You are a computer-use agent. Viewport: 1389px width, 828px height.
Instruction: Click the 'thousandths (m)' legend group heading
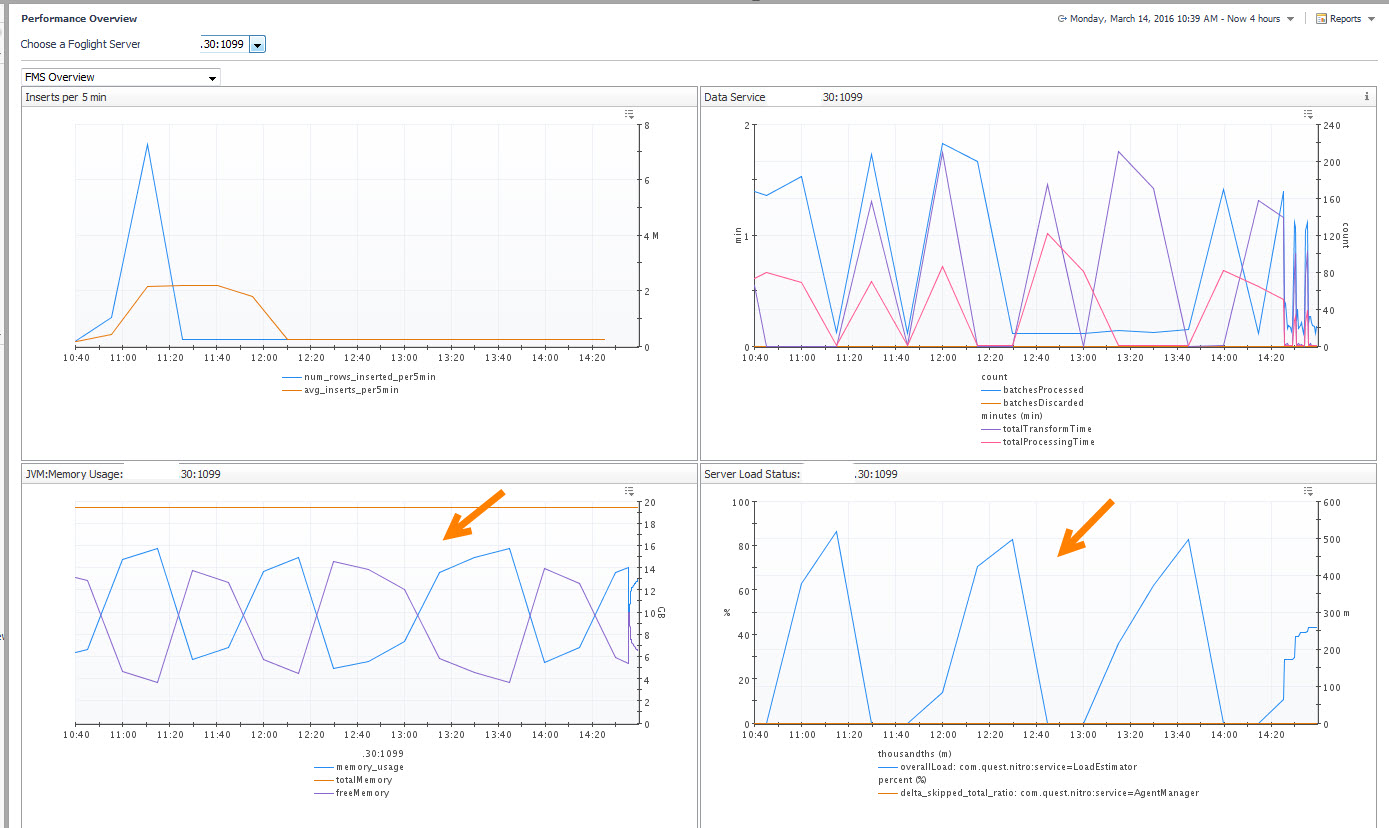914,754
